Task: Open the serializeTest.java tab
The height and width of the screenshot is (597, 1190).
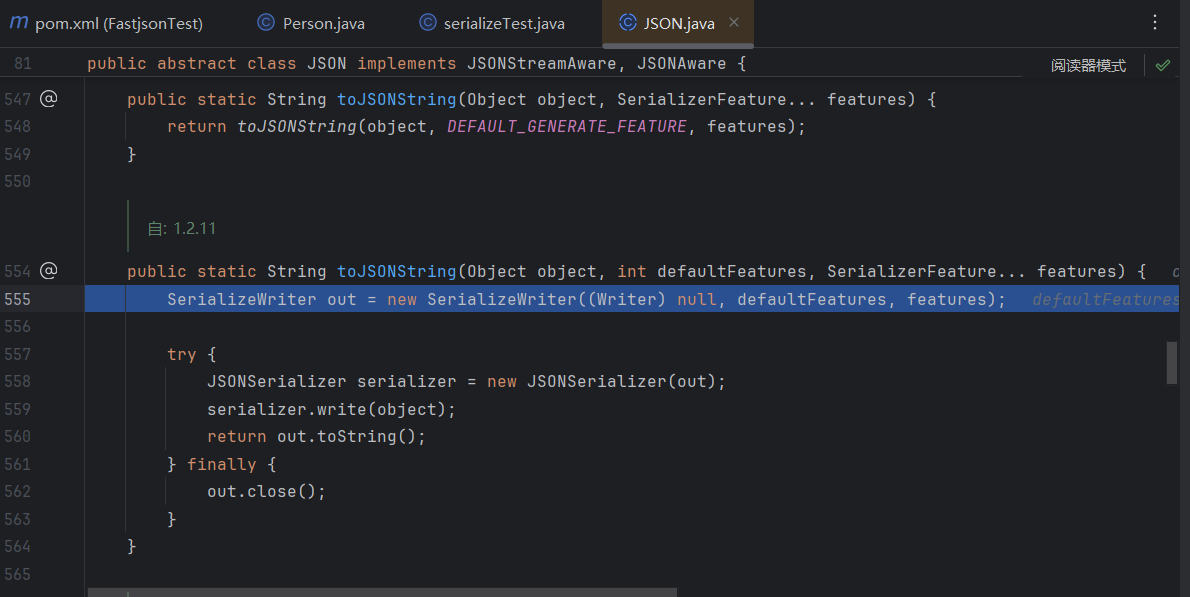Action: tap(504, 23)
